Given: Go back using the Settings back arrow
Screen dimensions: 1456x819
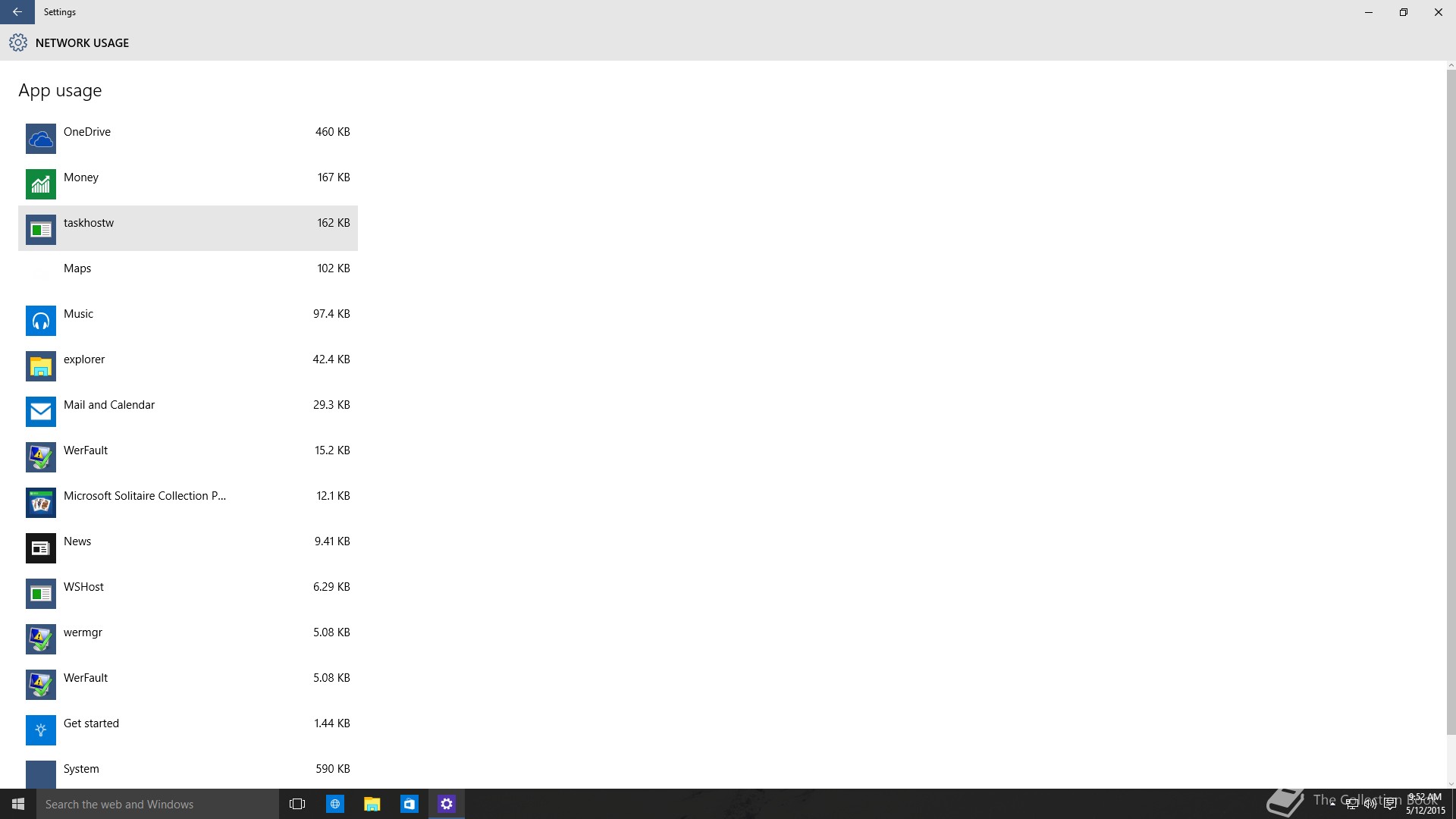Looking at the screenshot, I should click(17, 12).
